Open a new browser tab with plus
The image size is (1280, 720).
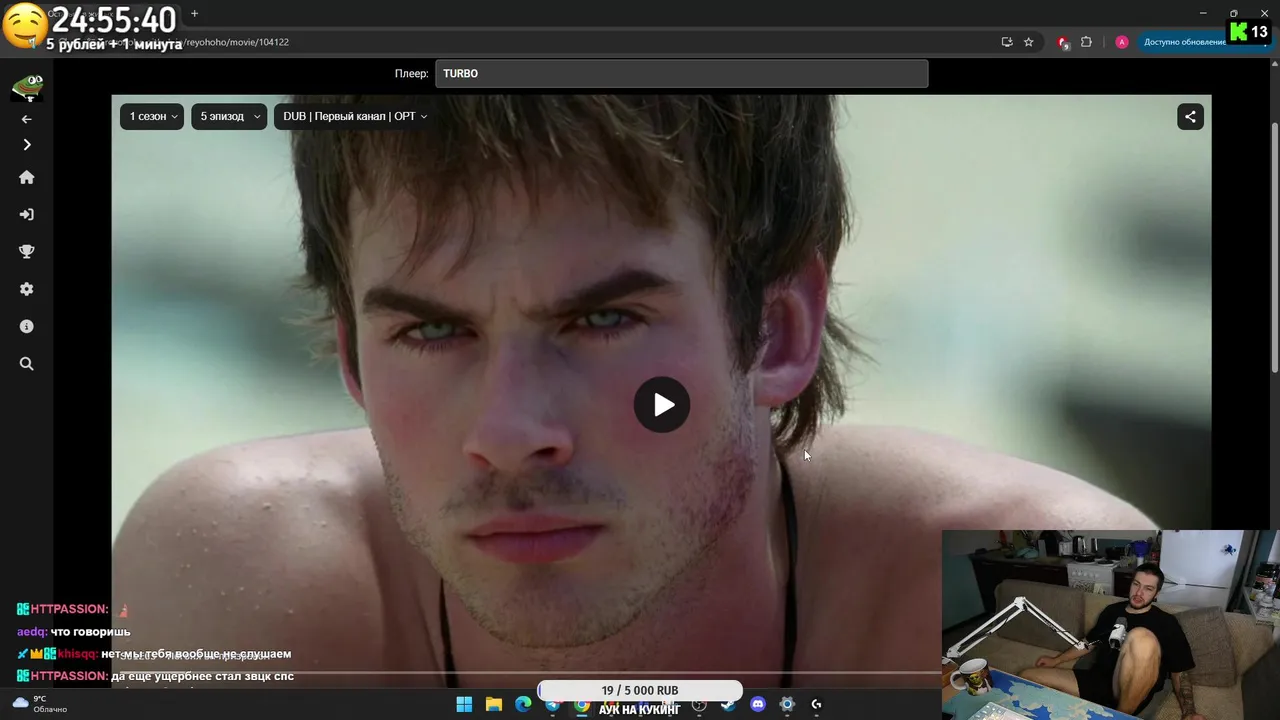194,14
